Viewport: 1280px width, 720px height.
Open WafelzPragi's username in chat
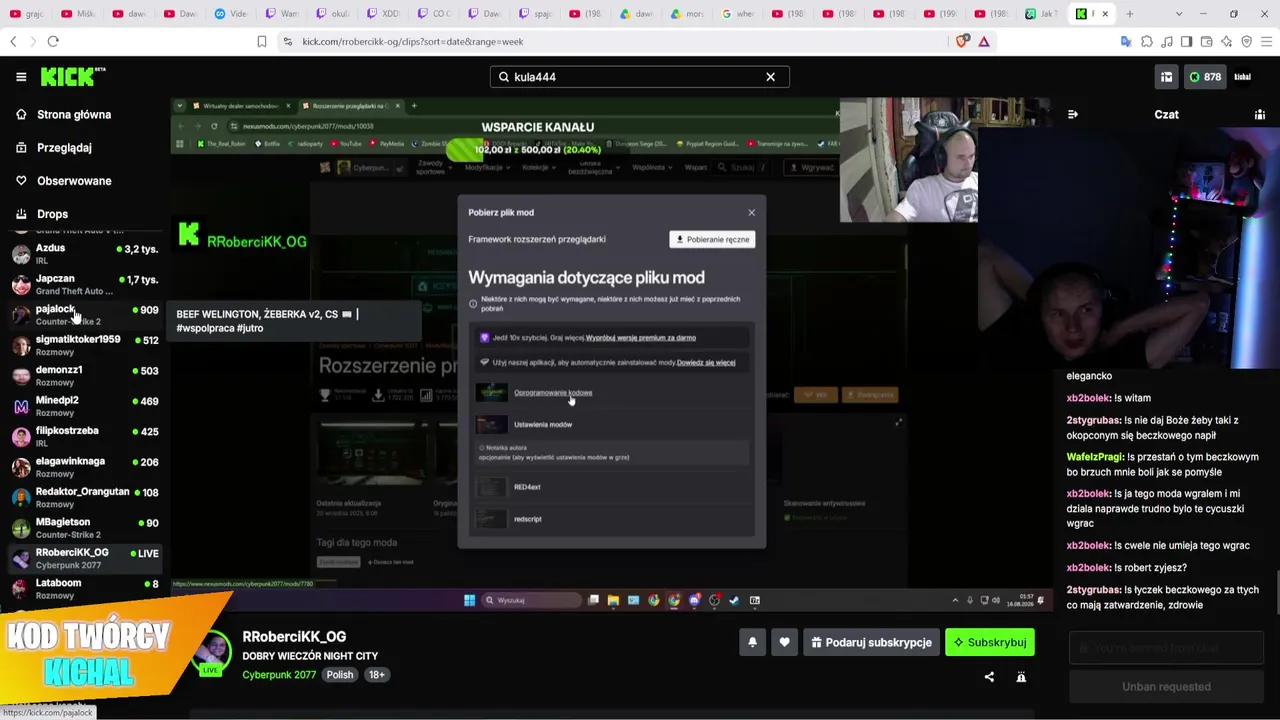(1094, 457)
